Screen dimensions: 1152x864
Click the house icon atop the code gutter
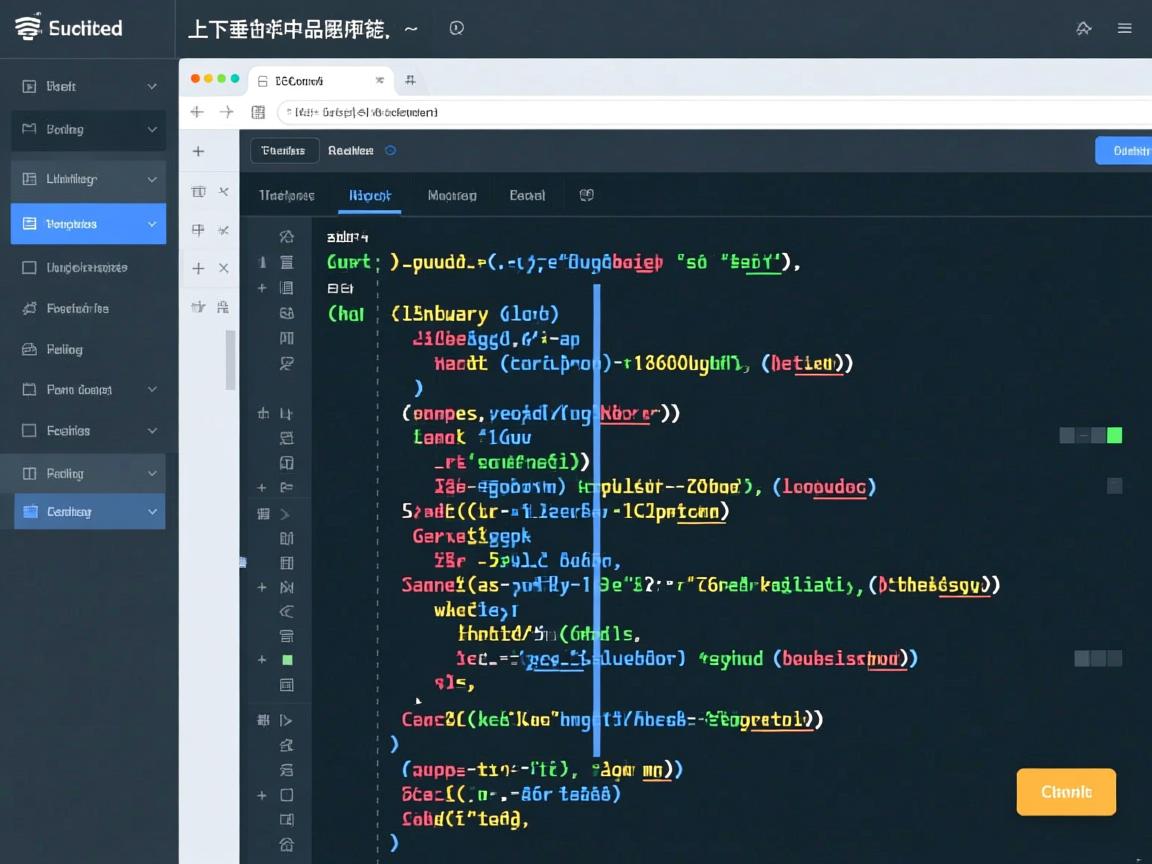287,237
